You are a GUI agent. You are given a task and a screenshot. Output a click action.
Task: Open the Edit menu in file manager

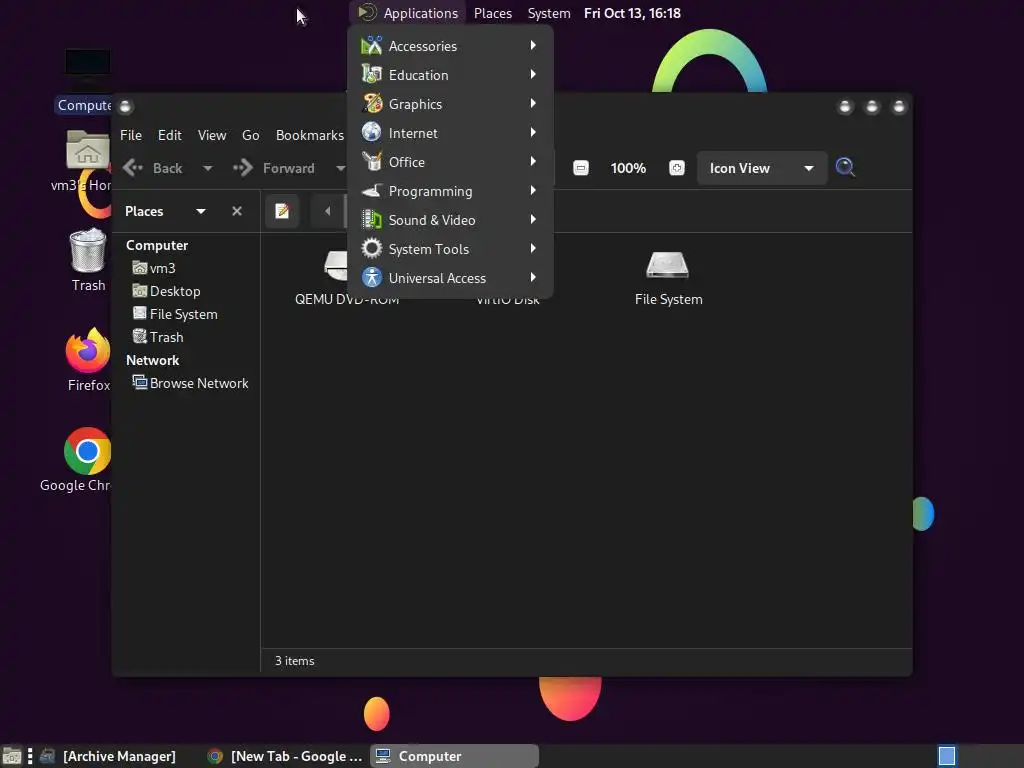[x=170, y=135]
